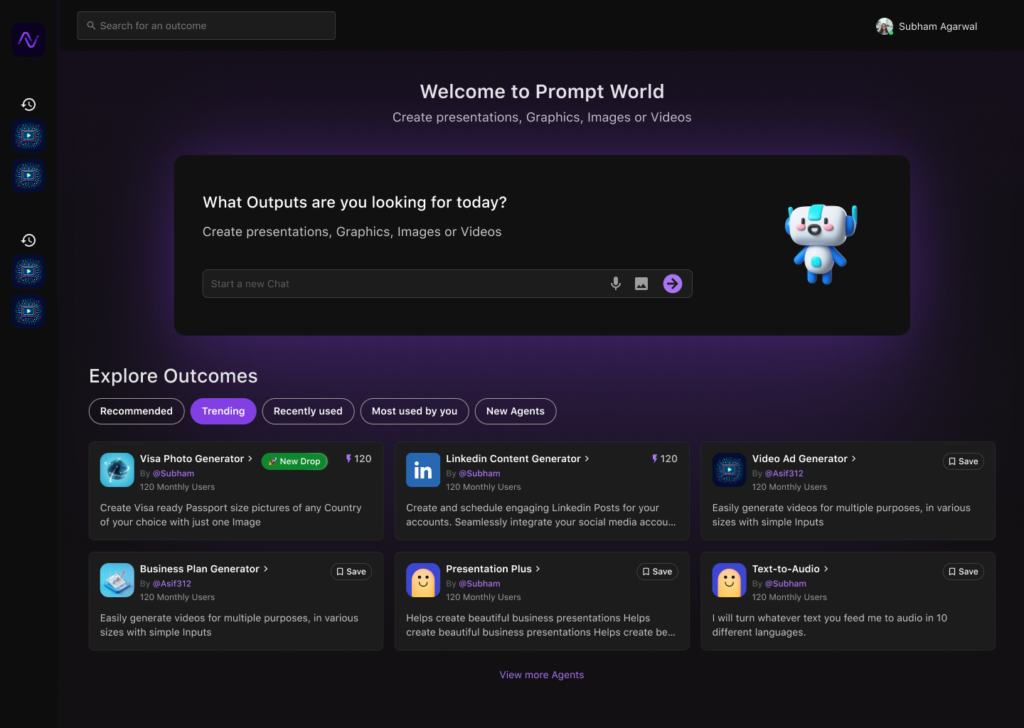1024x728 pixels.
Task: Click the Prompt World logo in sidebar
Action: 28,40
